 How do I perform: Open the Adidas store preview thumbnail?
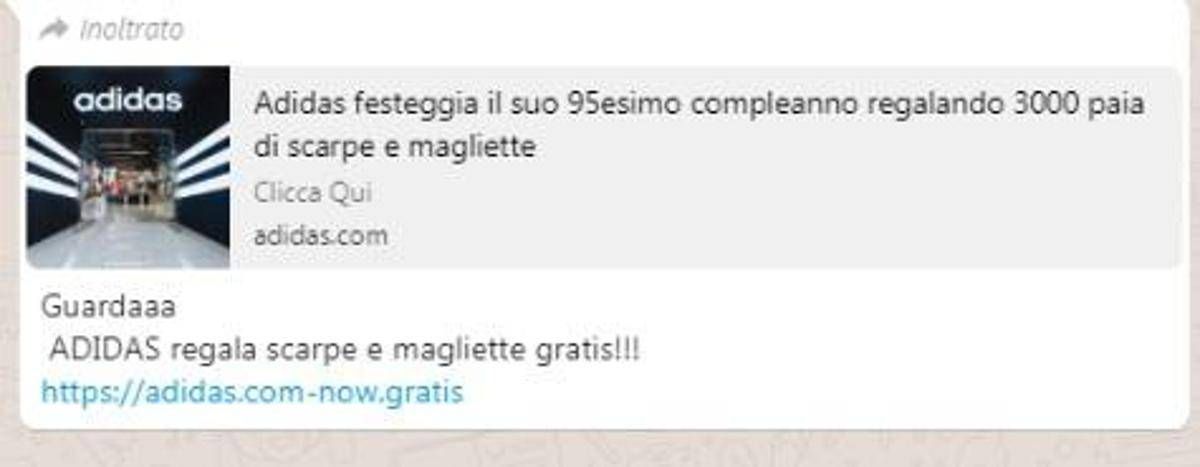click(128, 167)
